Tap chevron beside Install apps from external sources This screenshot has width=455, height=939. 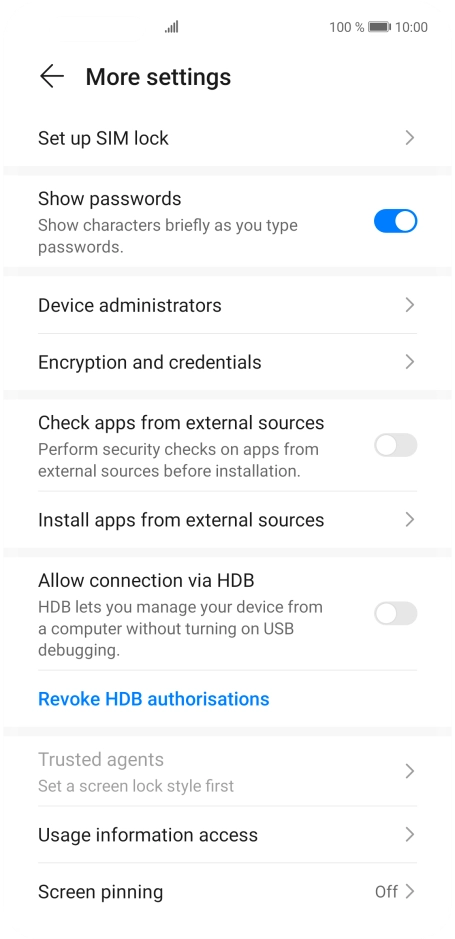pos(410,519)
